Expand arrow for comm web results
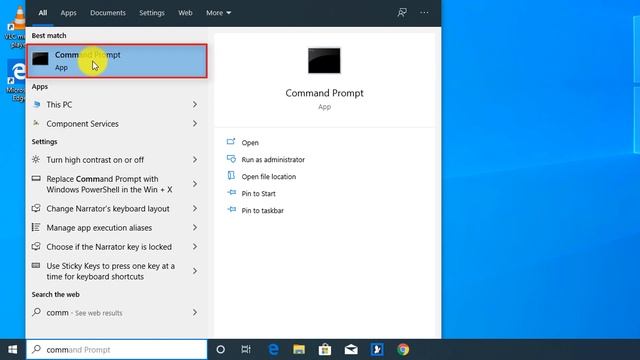Image resolution: width=640 pixels, height=360 pixels. click(195, 313)
